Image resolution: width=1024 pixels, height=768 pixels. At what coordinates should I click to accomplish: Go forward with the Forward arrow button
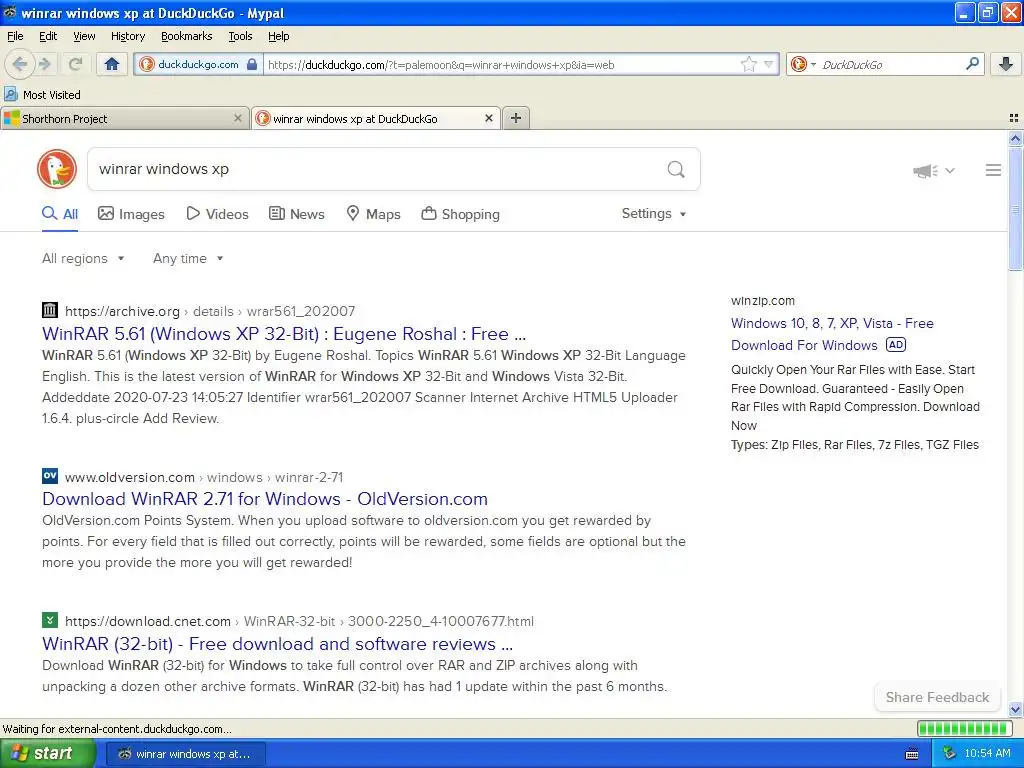point(44,64)
